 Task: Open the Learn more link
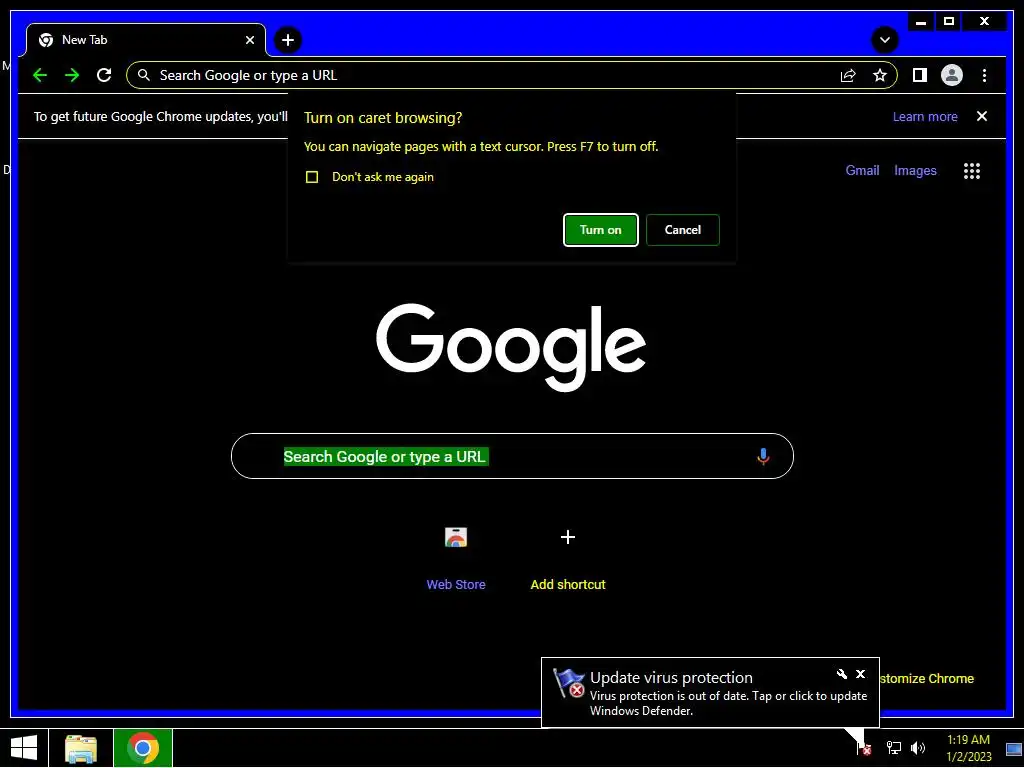(925, 116)
